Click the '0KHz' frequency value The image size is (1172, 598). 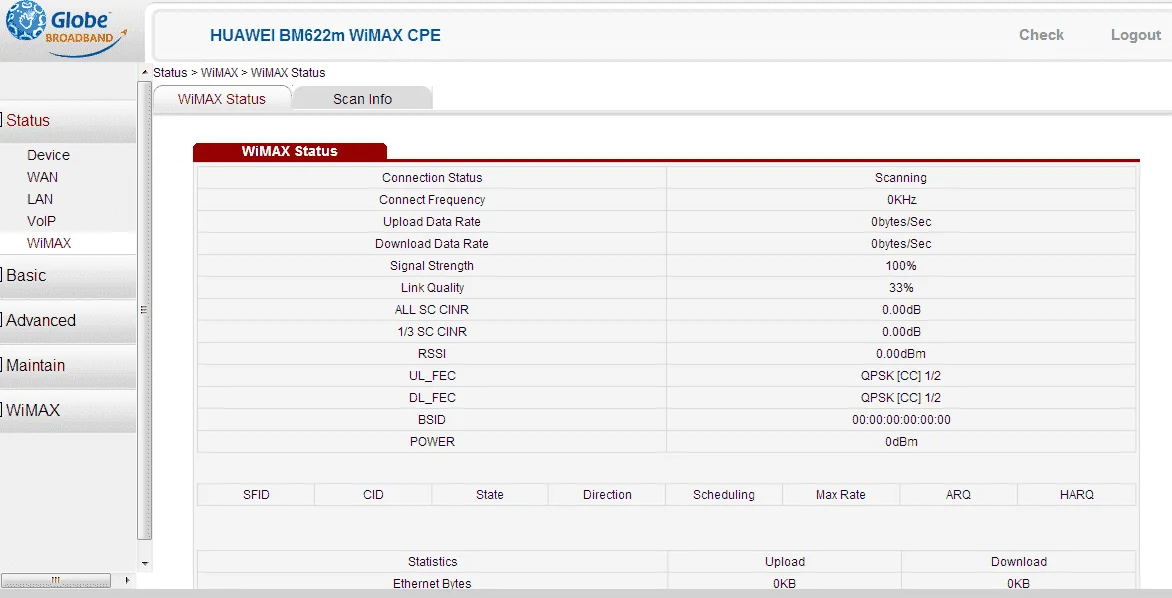901,200
